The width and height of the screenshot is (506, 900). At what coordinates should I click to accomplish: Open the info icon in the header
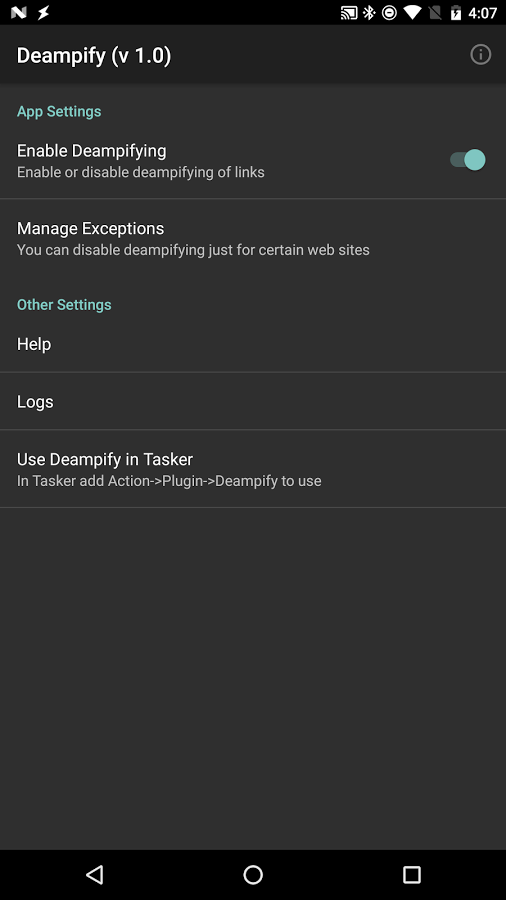[x=481, y=55]
